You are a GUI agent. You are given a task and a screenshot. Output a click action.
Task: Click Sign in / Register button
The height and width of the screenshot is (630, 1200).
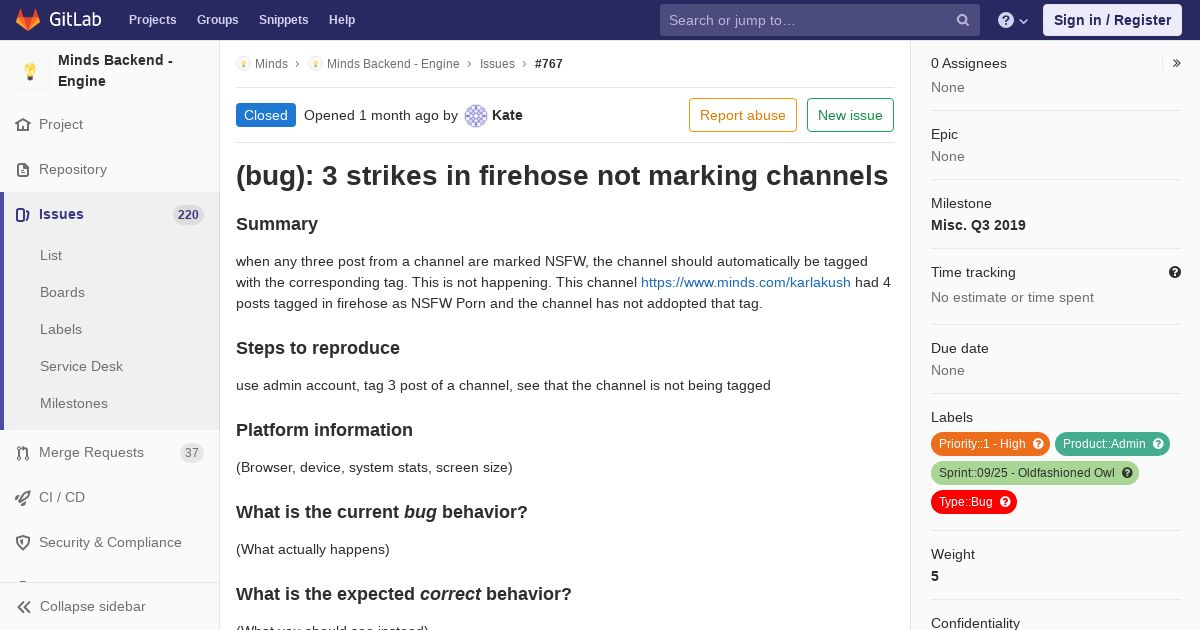(x=1112, y=20)
